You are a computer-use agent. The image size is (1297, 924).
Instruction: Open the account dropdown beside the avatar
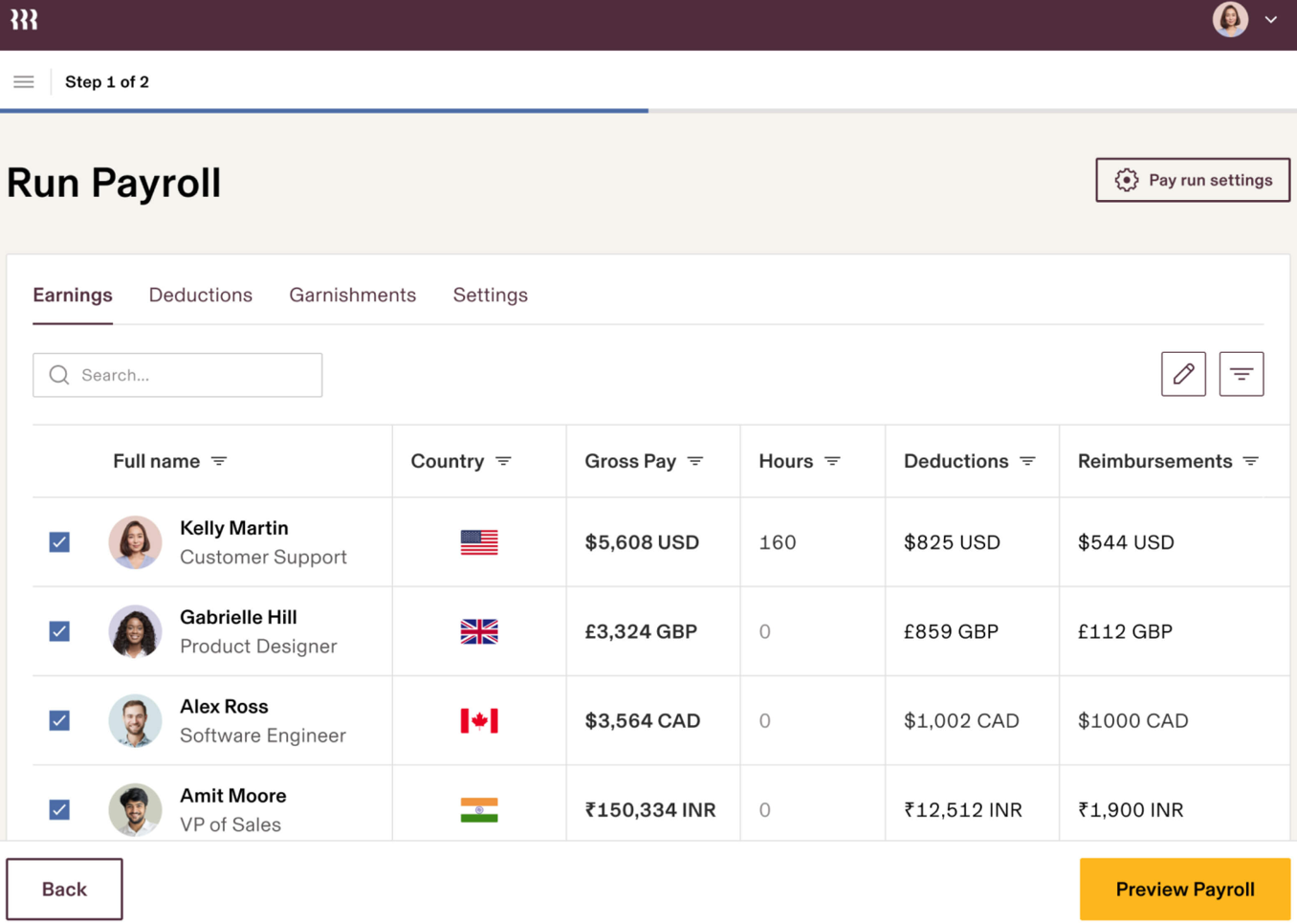[1272, 19]
